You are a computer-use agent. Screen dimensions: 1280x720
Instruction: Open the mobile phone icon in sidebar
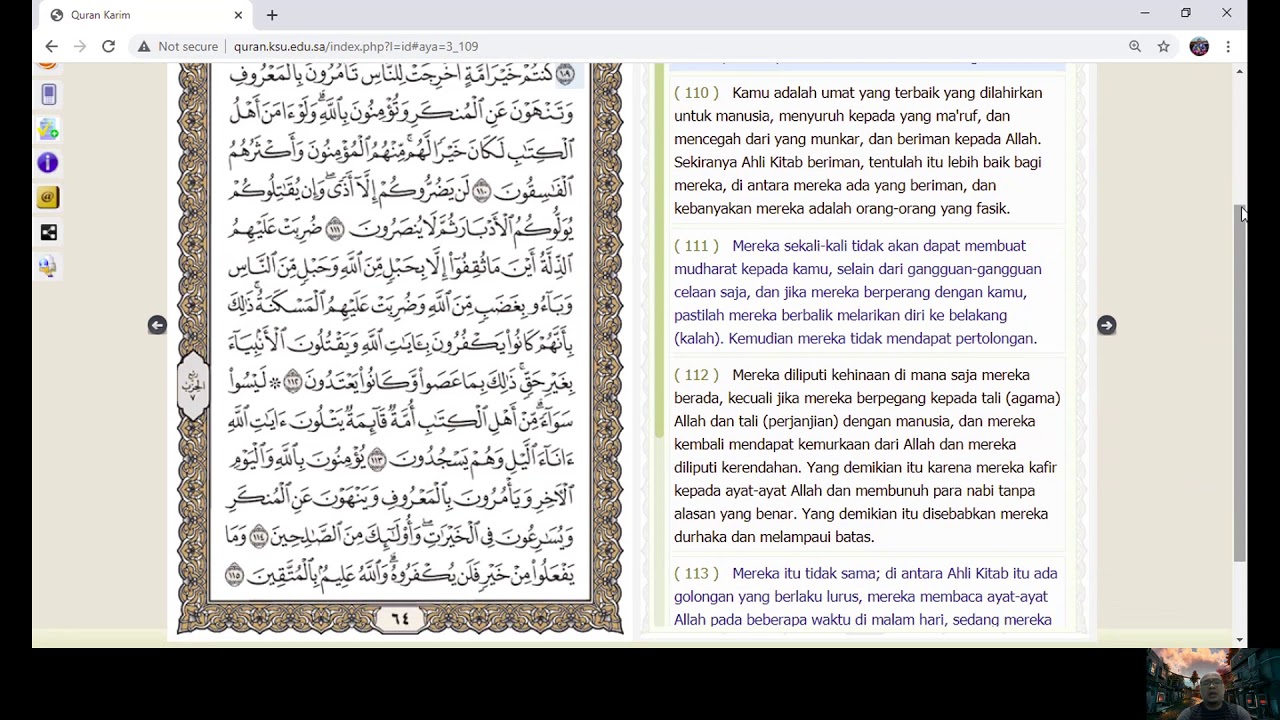(48, 94)
